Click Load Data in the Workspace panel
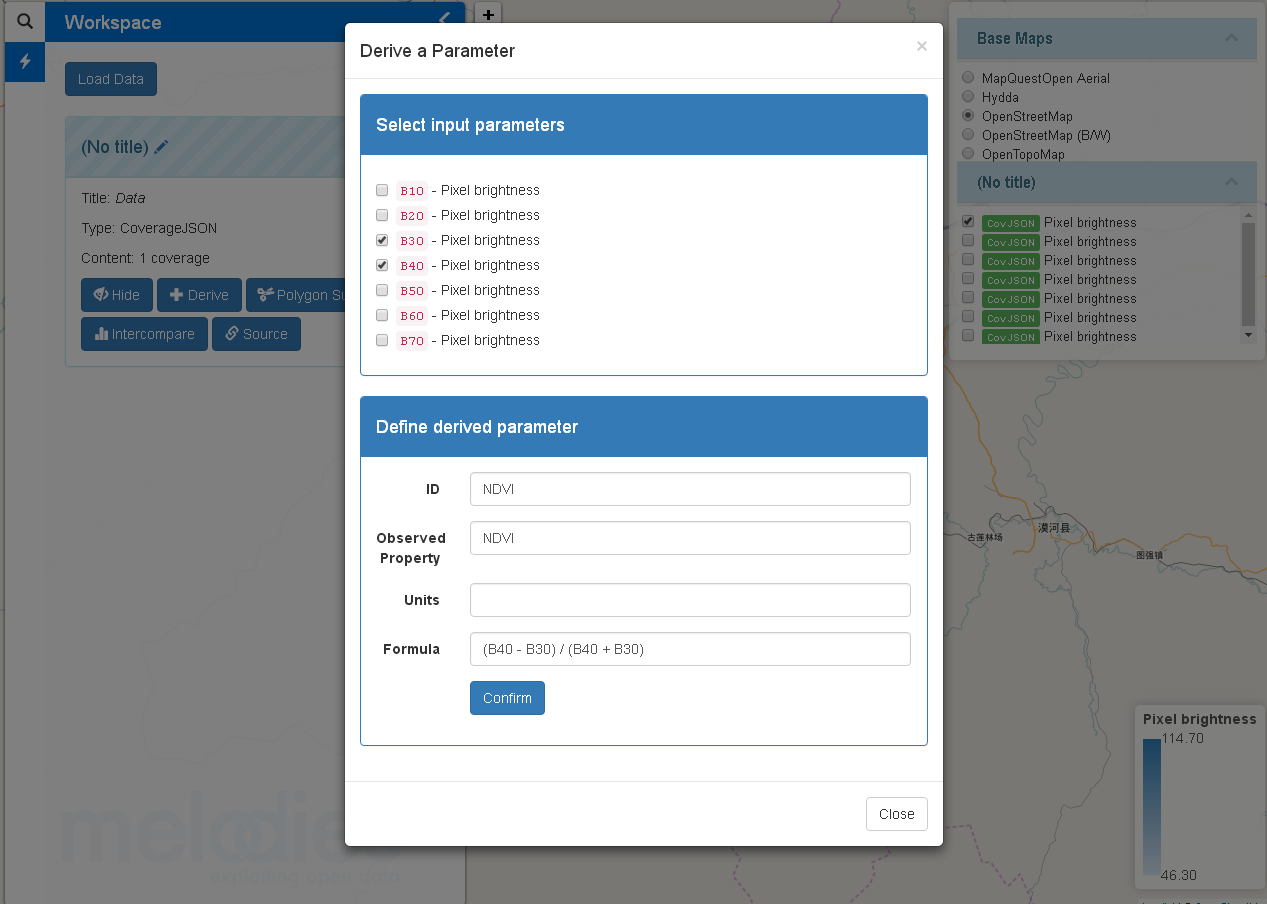Image resolution: width=1267 pixels, height=904 pixels. pyautogui.click(x=110, y=78)
